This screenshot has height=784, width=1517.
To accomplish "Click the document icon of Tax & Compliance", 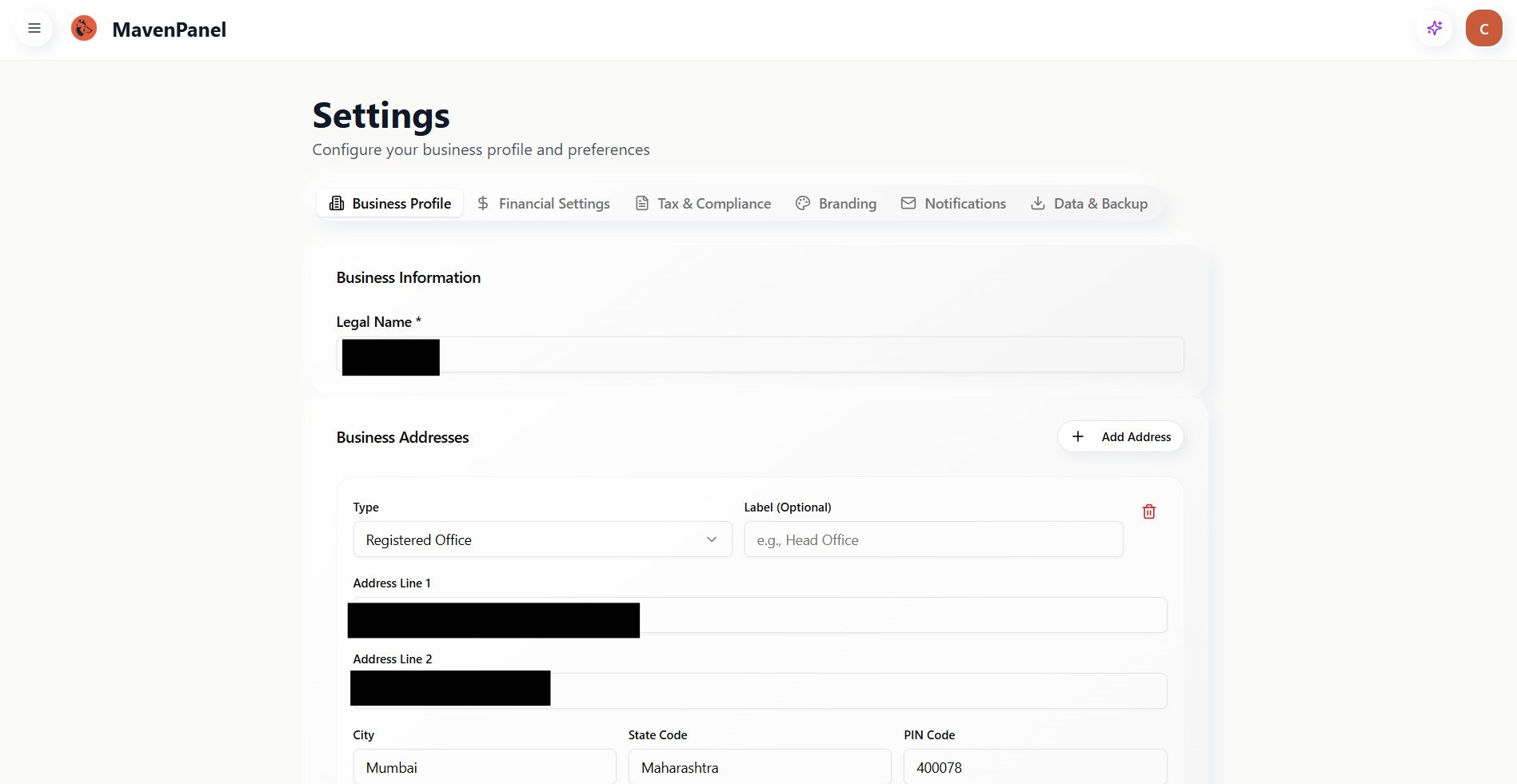I will (642, 203).
